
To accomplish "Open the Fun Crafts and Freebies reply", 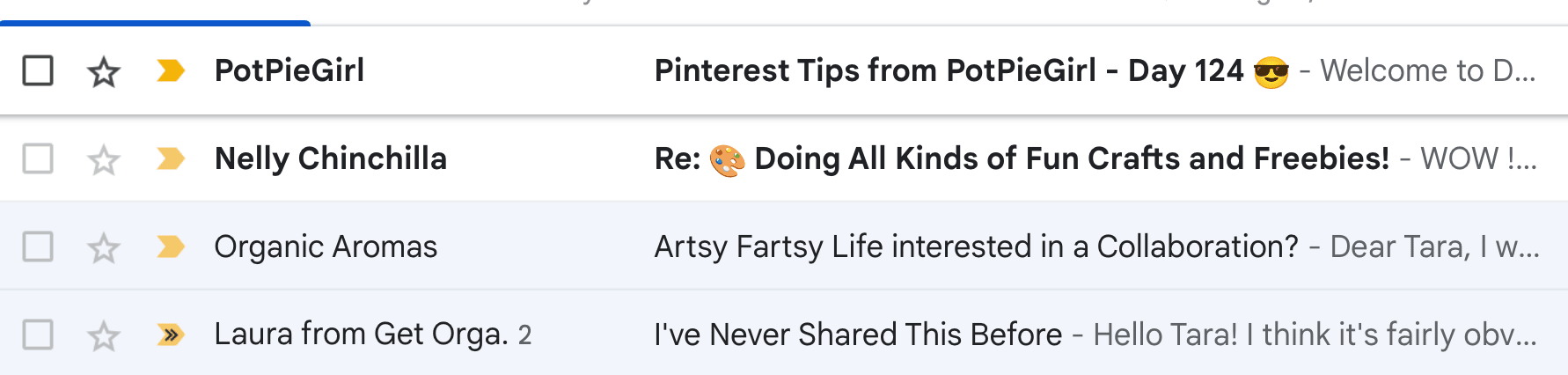I will click(1022, 158).
